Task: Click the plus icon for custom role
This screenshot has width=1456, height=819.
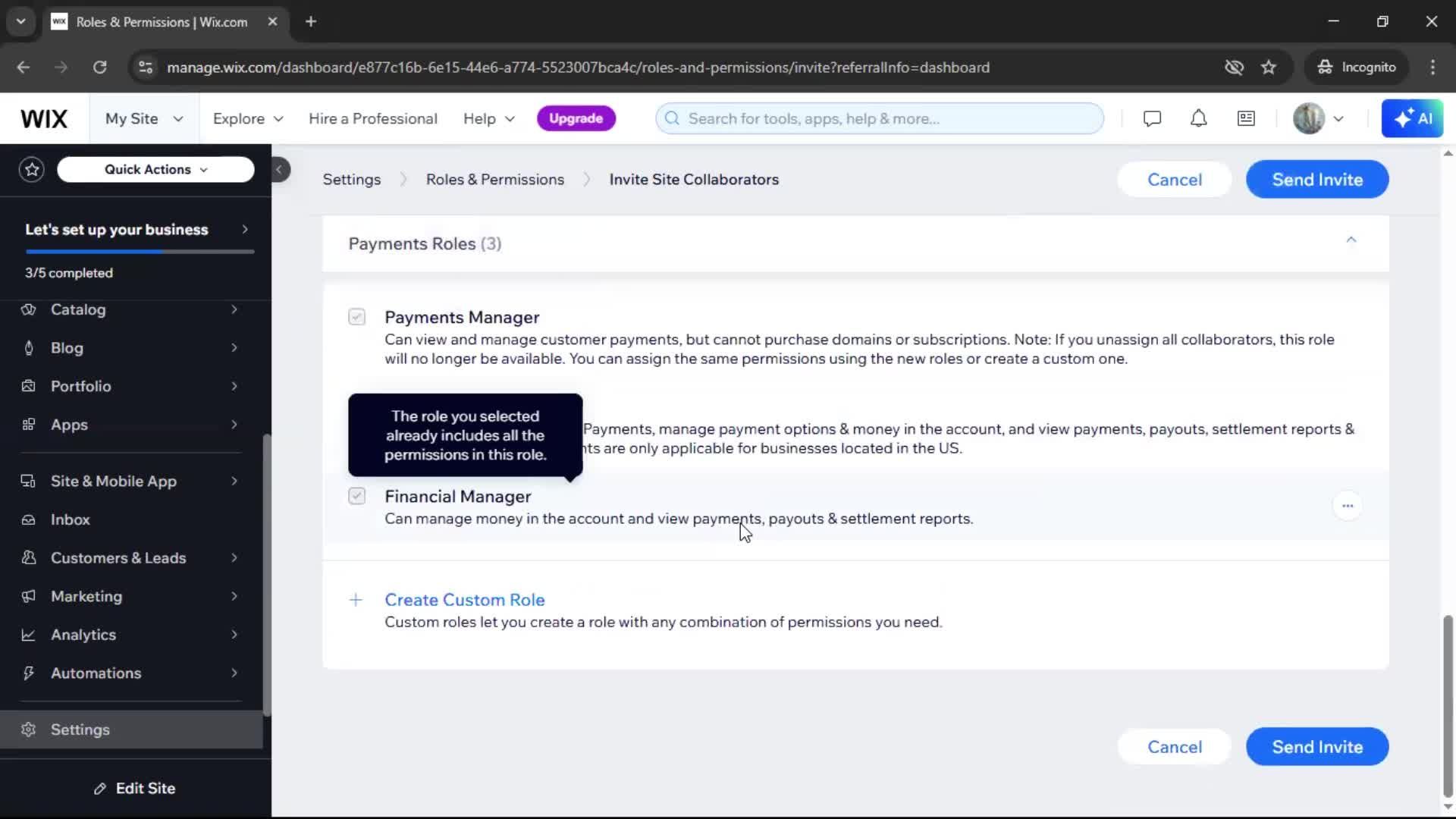Action: 356,600
